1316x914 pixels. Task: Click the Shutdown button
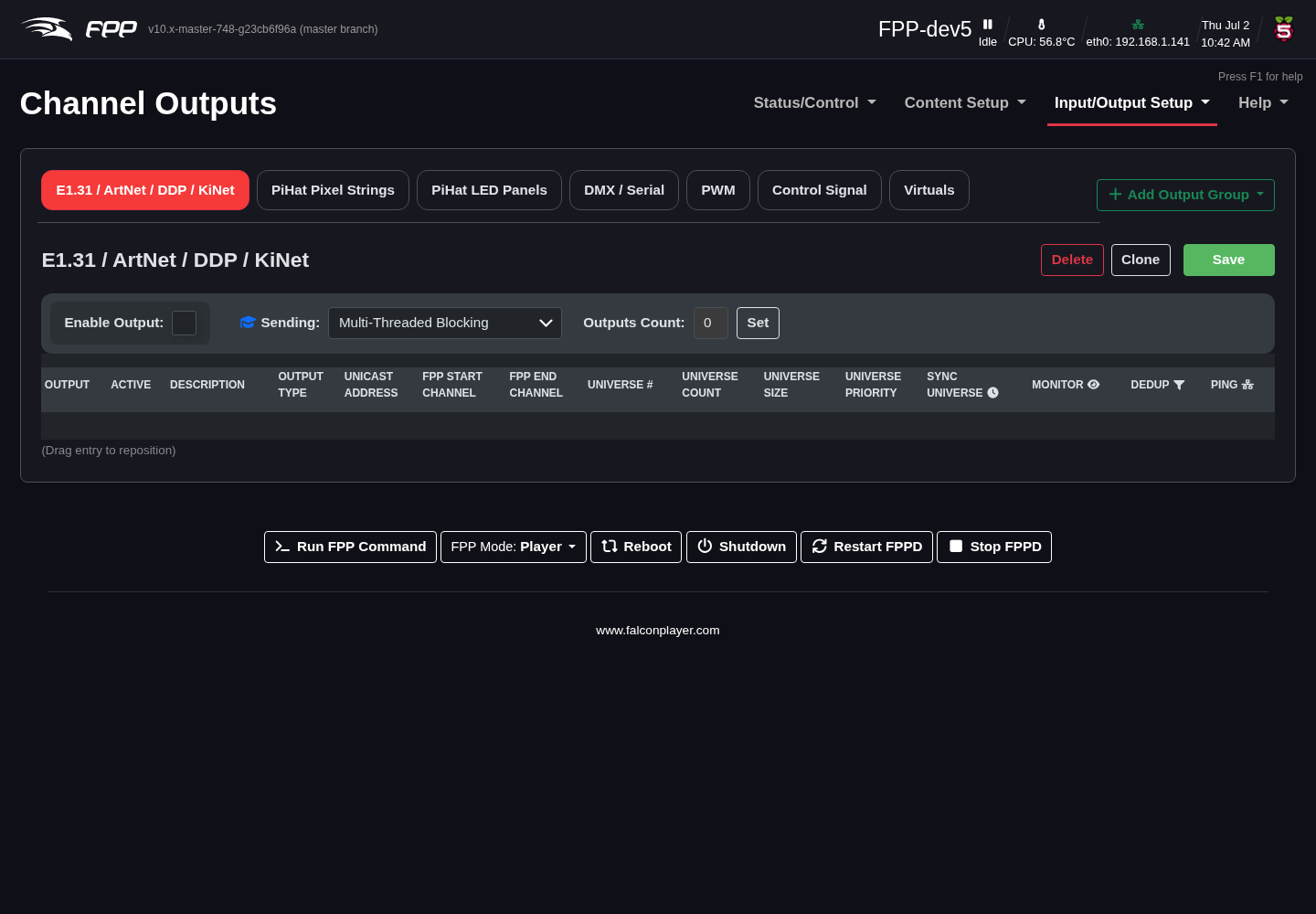tap(741, 547)
